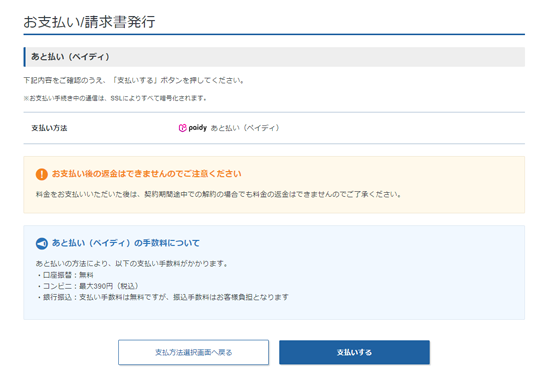Click the コンビニ：最大390円 fee line
Viewport: 550px width, 386px height.
[87, 286]
